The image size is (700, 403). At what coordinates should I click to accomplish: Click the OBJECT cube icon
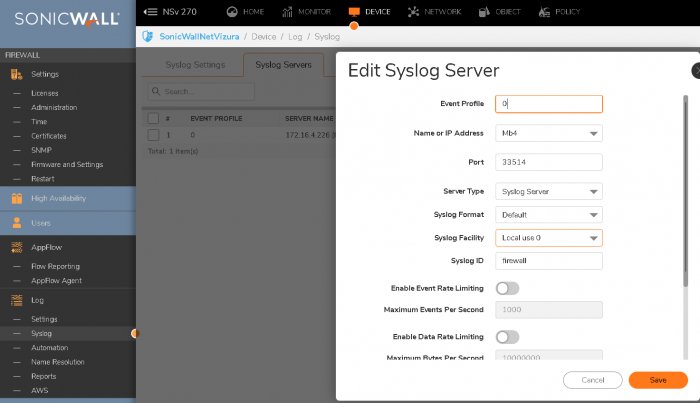484,12
